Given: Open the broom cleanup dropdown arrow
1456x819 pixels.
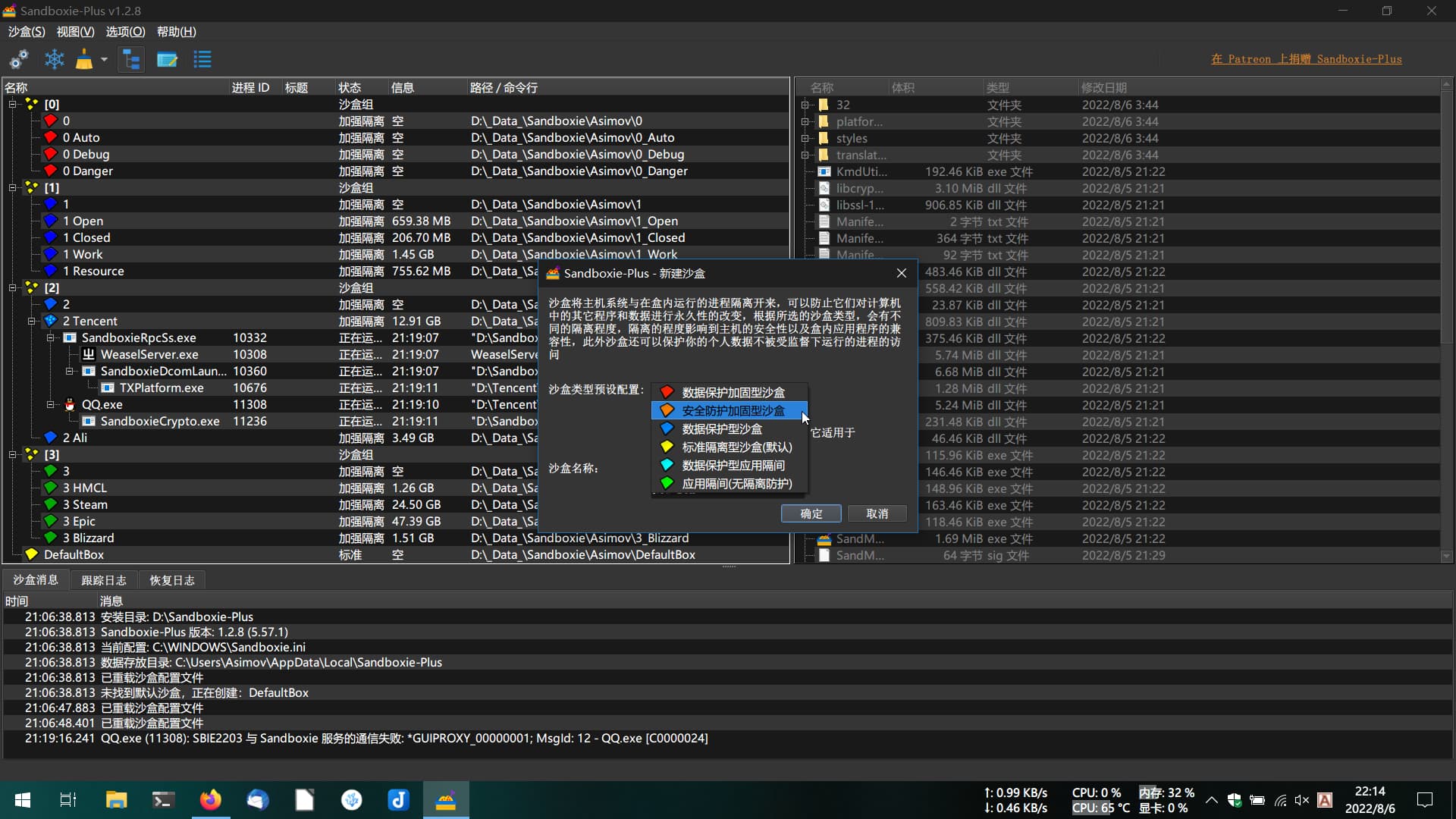Looking at the screenshot, I should [104, 59].
